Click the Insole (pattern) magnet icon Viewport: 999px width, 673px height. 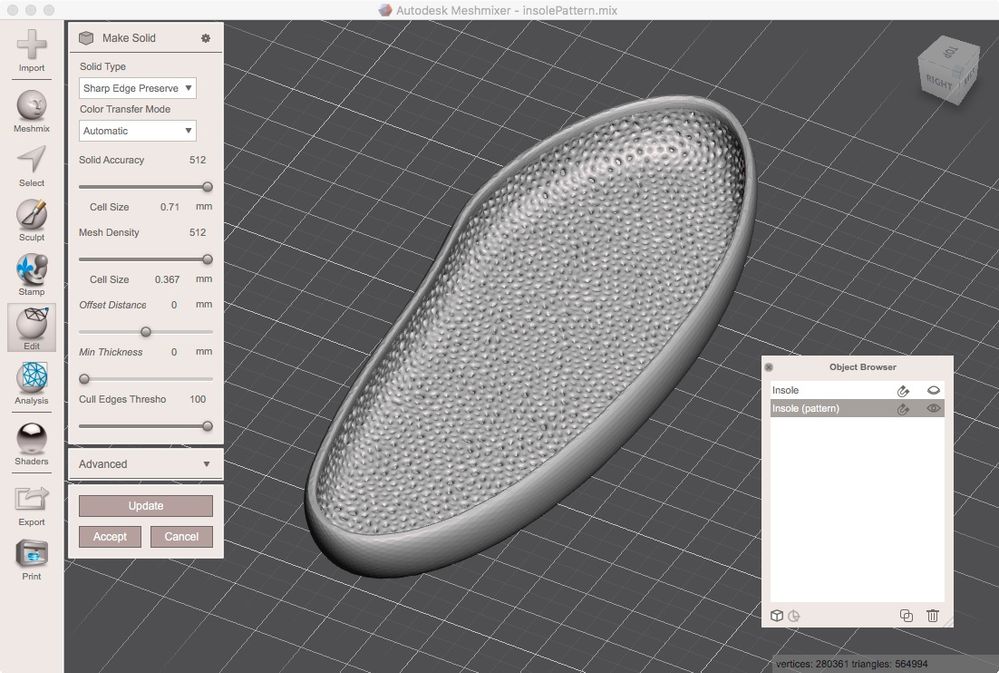pos(903,409)
